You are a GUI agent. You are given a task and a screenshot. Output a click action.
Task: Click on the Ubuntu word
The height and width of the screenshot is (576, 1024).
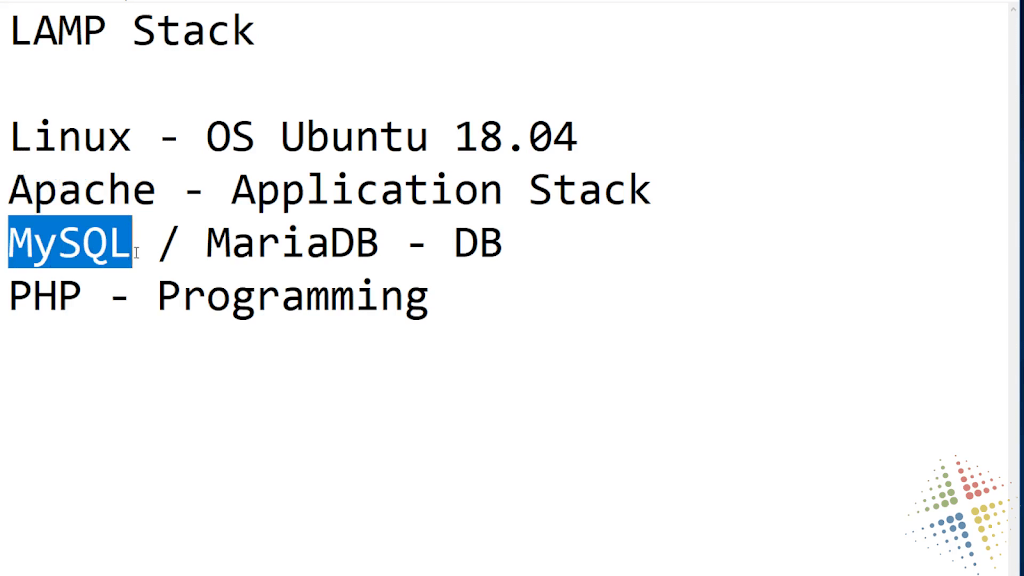click(x=353, y=137)
